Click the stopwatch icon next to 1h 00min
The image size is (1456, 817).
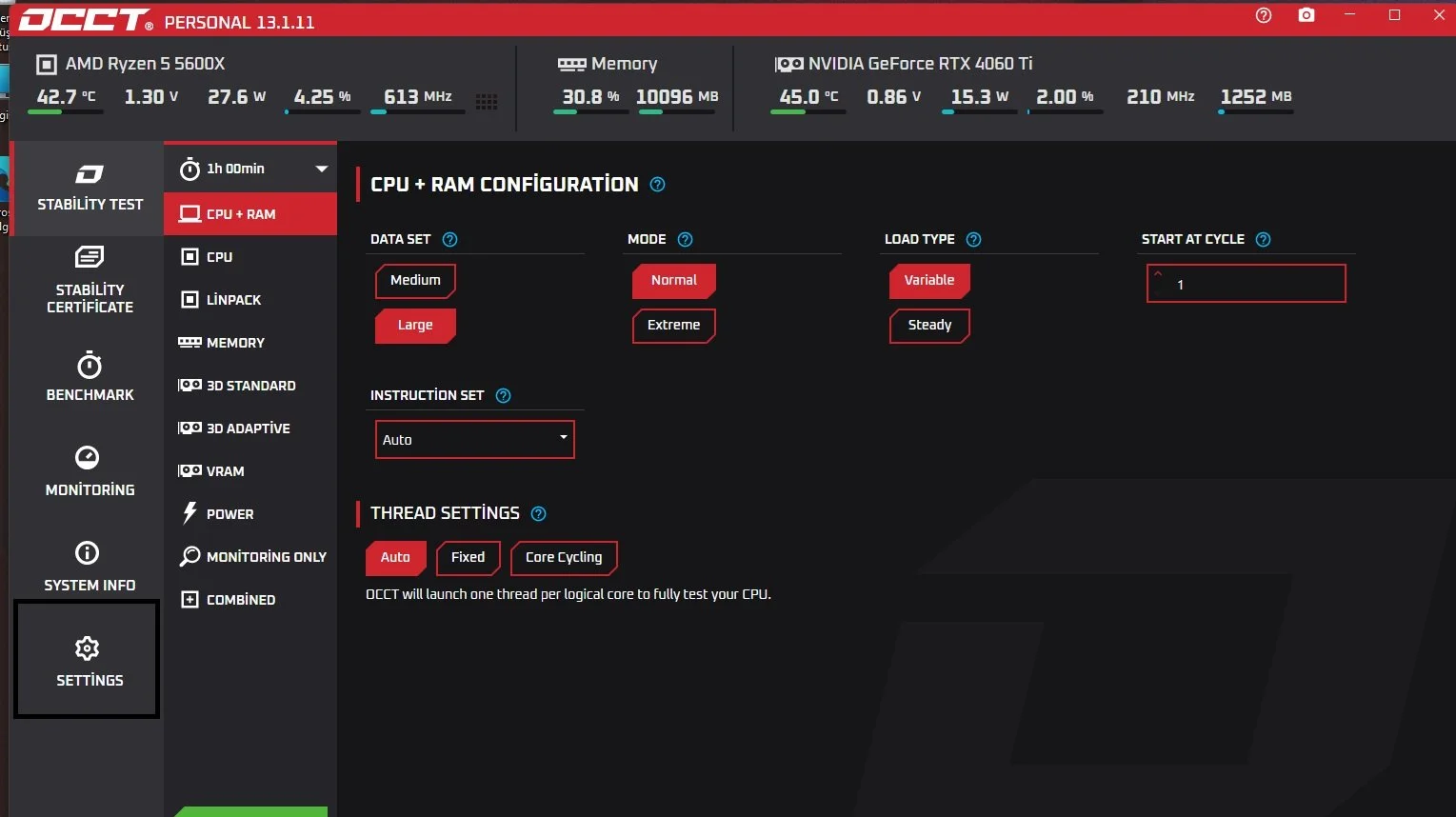coord(189,169)
